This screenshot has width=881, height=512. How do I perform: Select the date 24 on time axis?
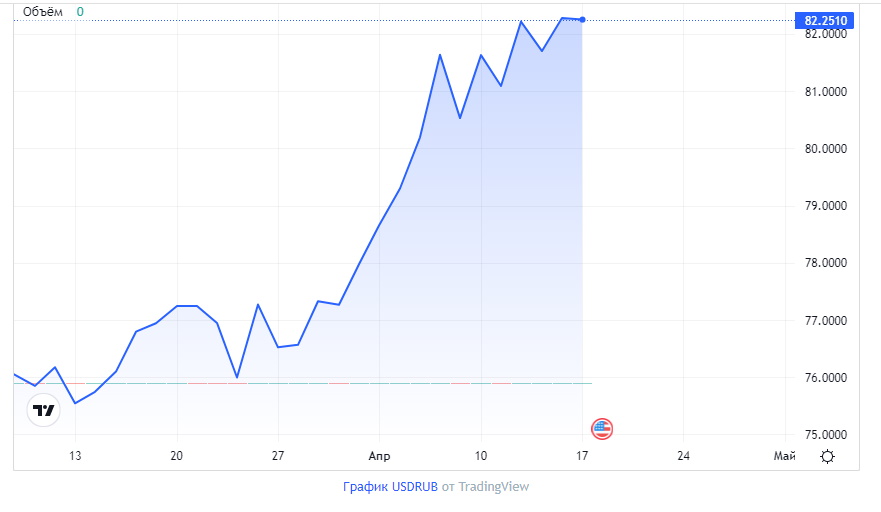pyautogui.click(x=683, y=456)
